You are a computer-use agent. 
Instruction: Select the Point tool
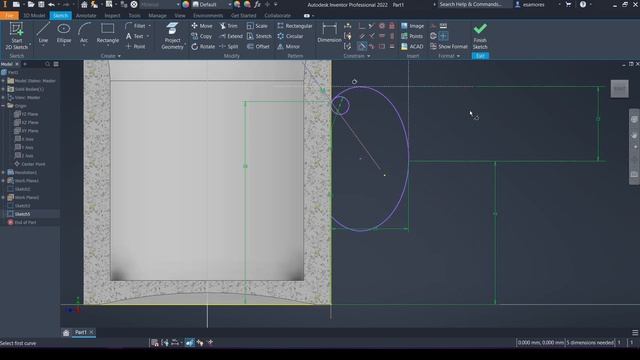point(136,47)
